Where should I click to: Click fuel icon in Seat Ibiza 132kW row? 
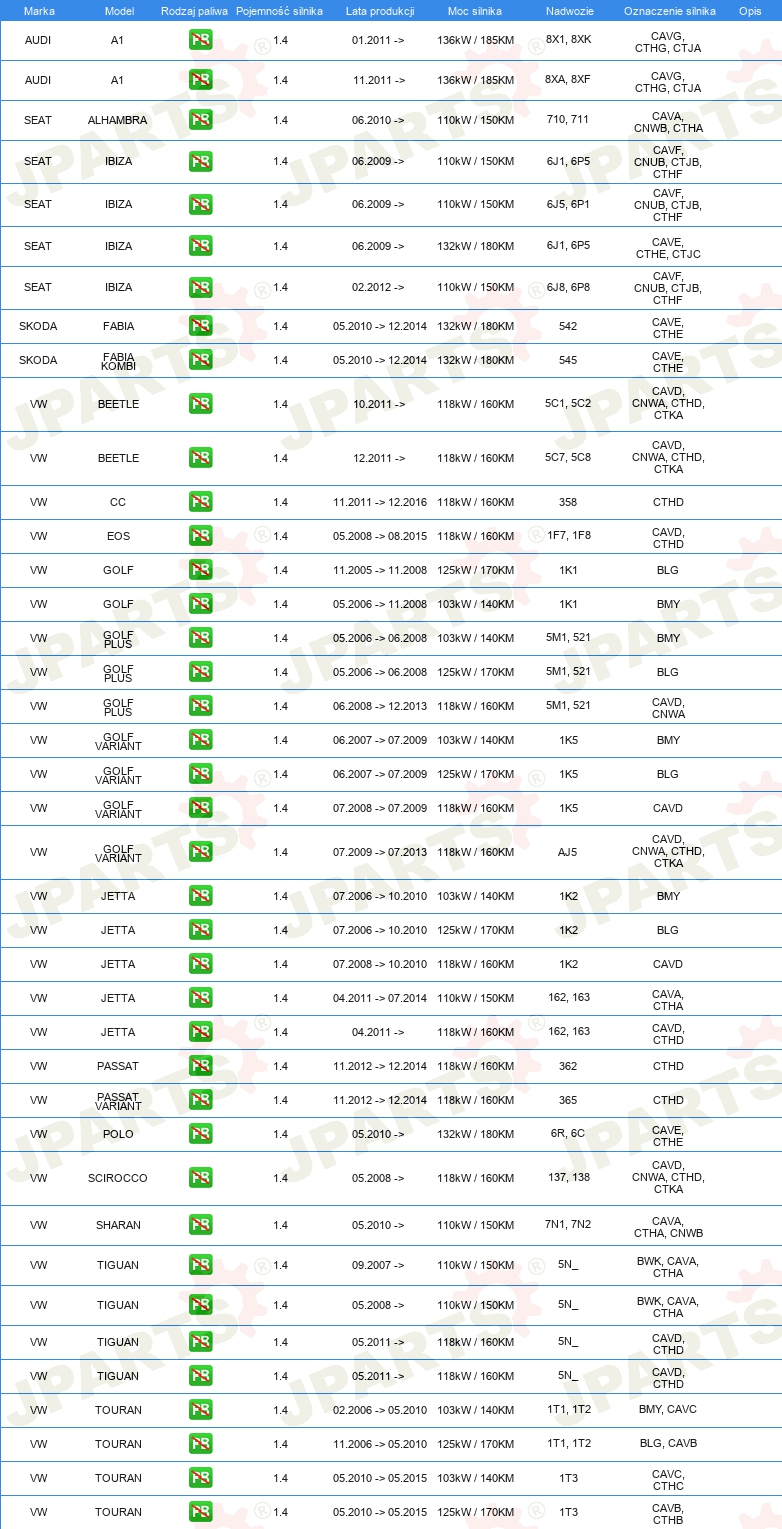pyautogui.click(x=200, y=246)
